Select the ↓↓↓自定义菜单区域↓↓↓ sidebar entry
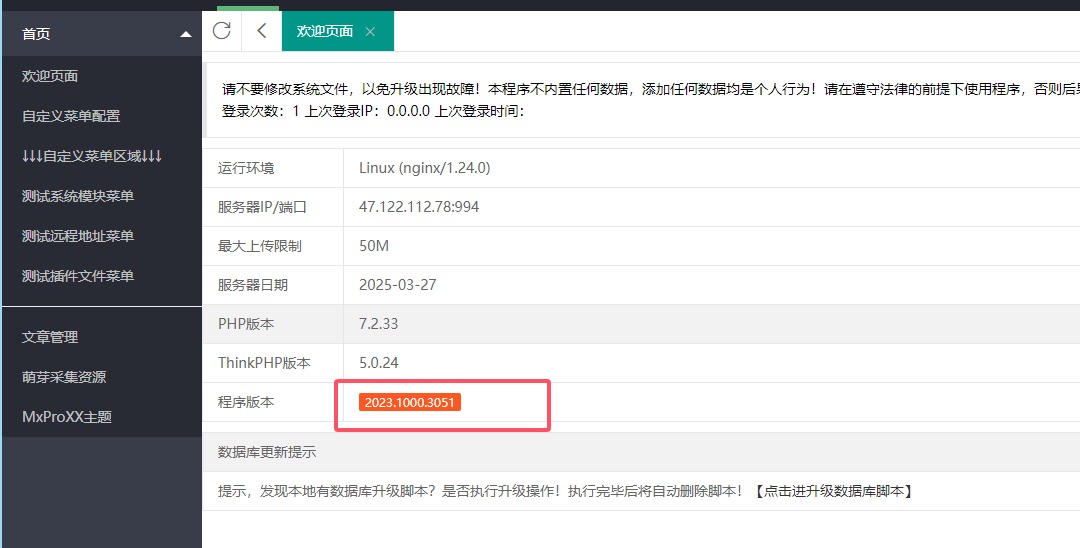 pyautogui.click(x=92, y=156)
